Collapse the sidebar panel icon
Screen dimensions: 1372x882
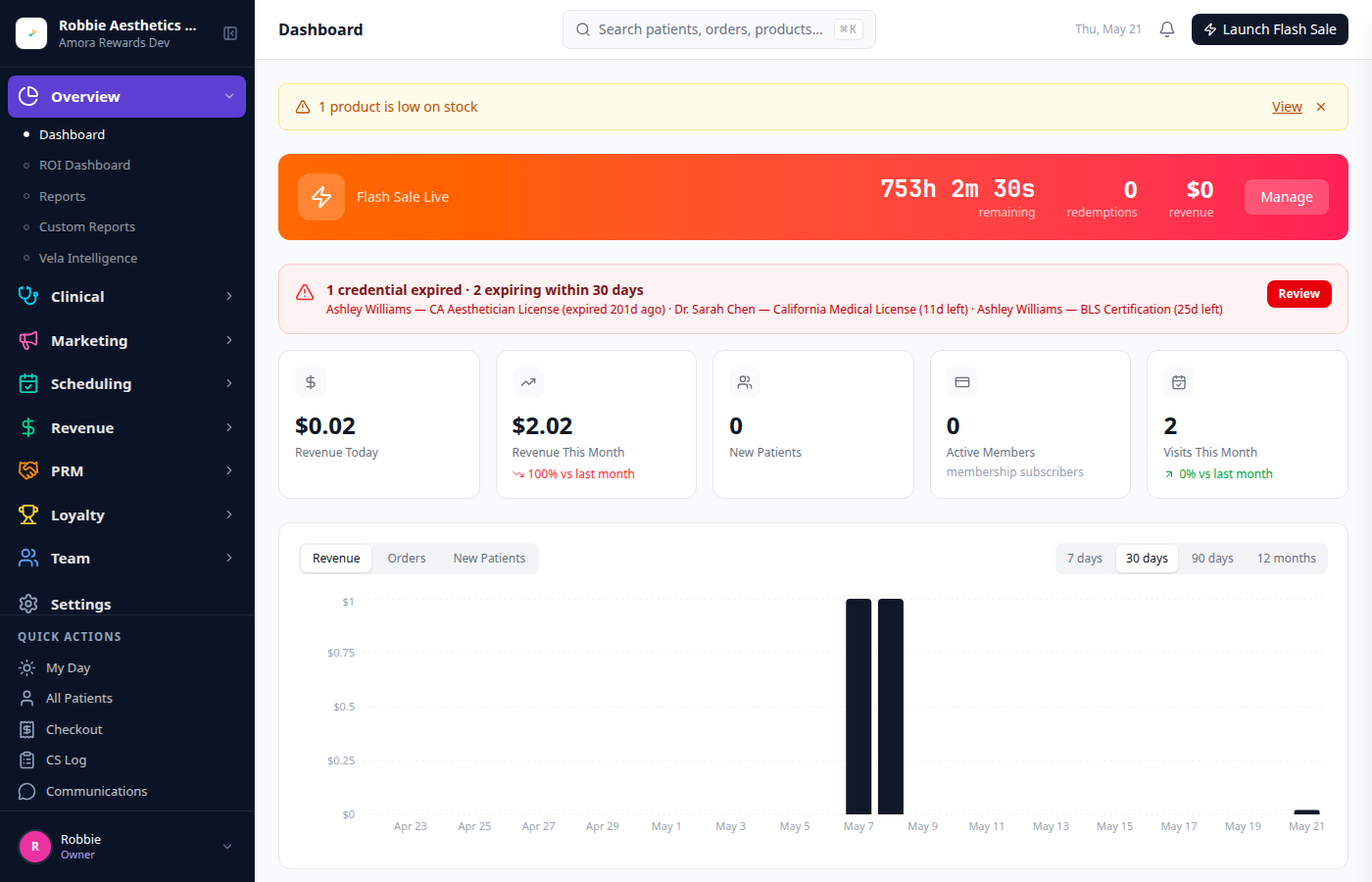click(x=230, y=33)
